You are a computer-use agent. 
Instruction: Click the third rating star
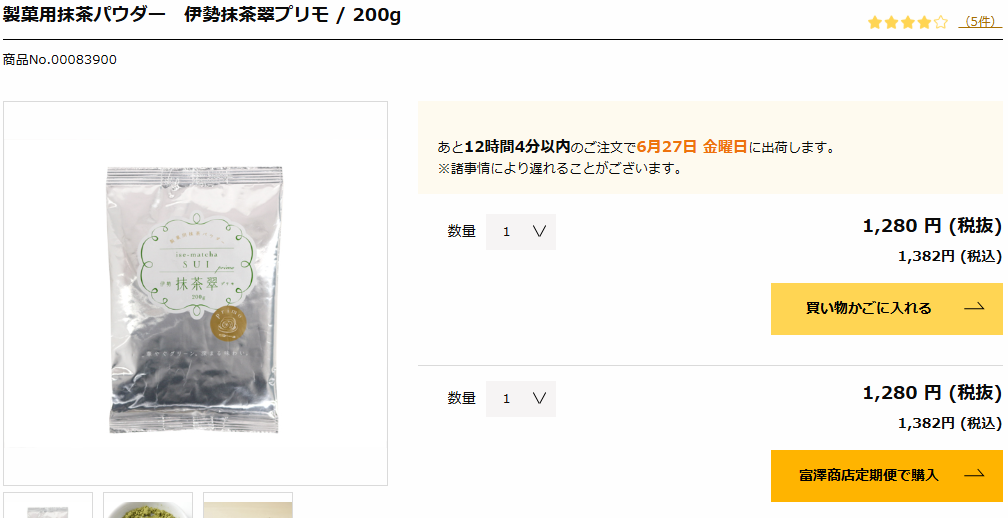(908, 22)
